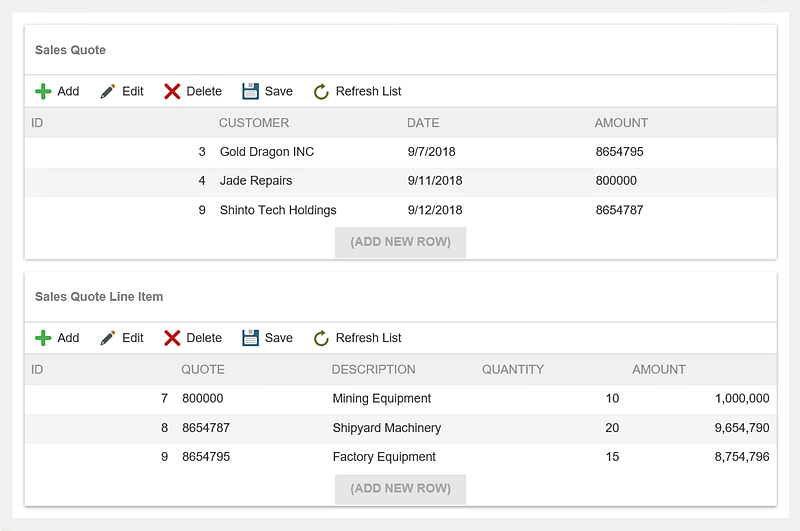Click the green Add icon in Sales Quote
Image resolution: width=800 pixels, height=531 pixels.
pyautogui.click(x=43, y=91)
